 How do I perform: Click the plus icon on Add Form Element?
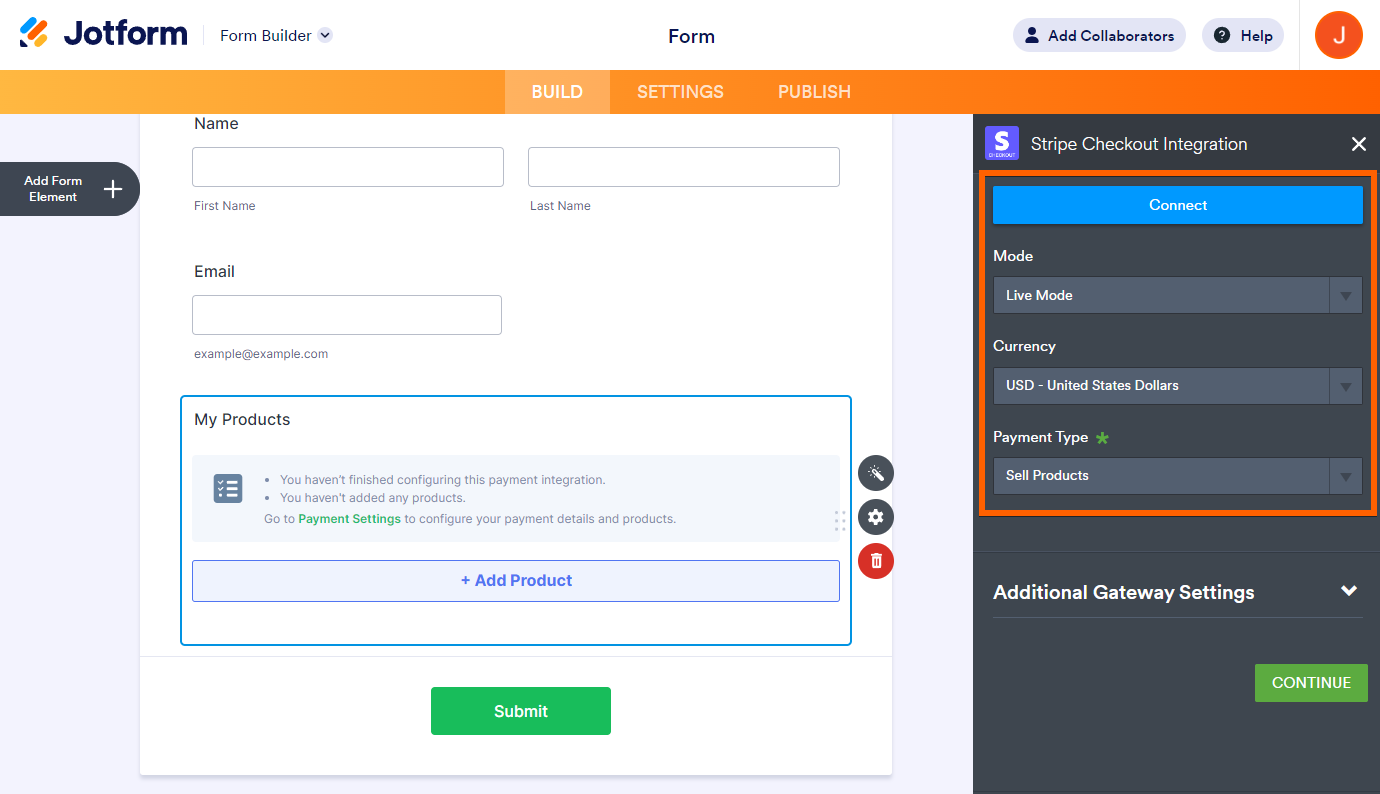point(113,189)
